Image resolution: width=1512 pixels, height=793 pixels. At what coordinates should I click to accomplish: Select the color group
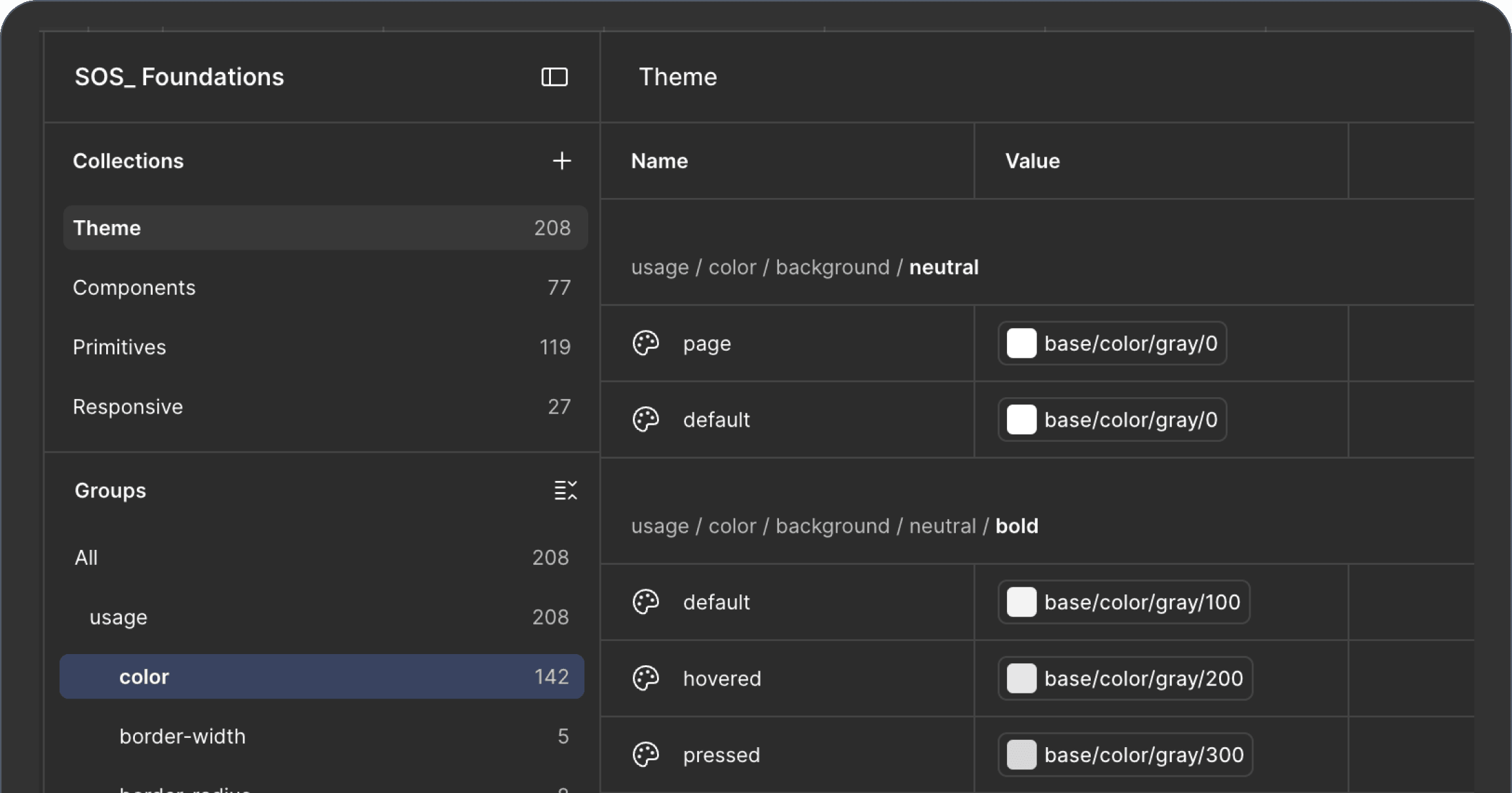click(322, 676)
